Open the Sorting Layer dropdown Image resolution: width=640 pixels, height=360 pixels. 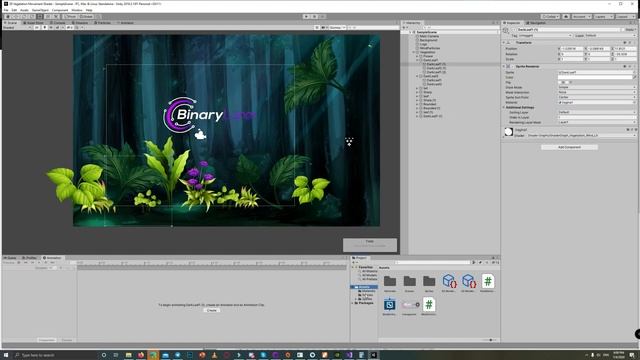coord(597,112)
